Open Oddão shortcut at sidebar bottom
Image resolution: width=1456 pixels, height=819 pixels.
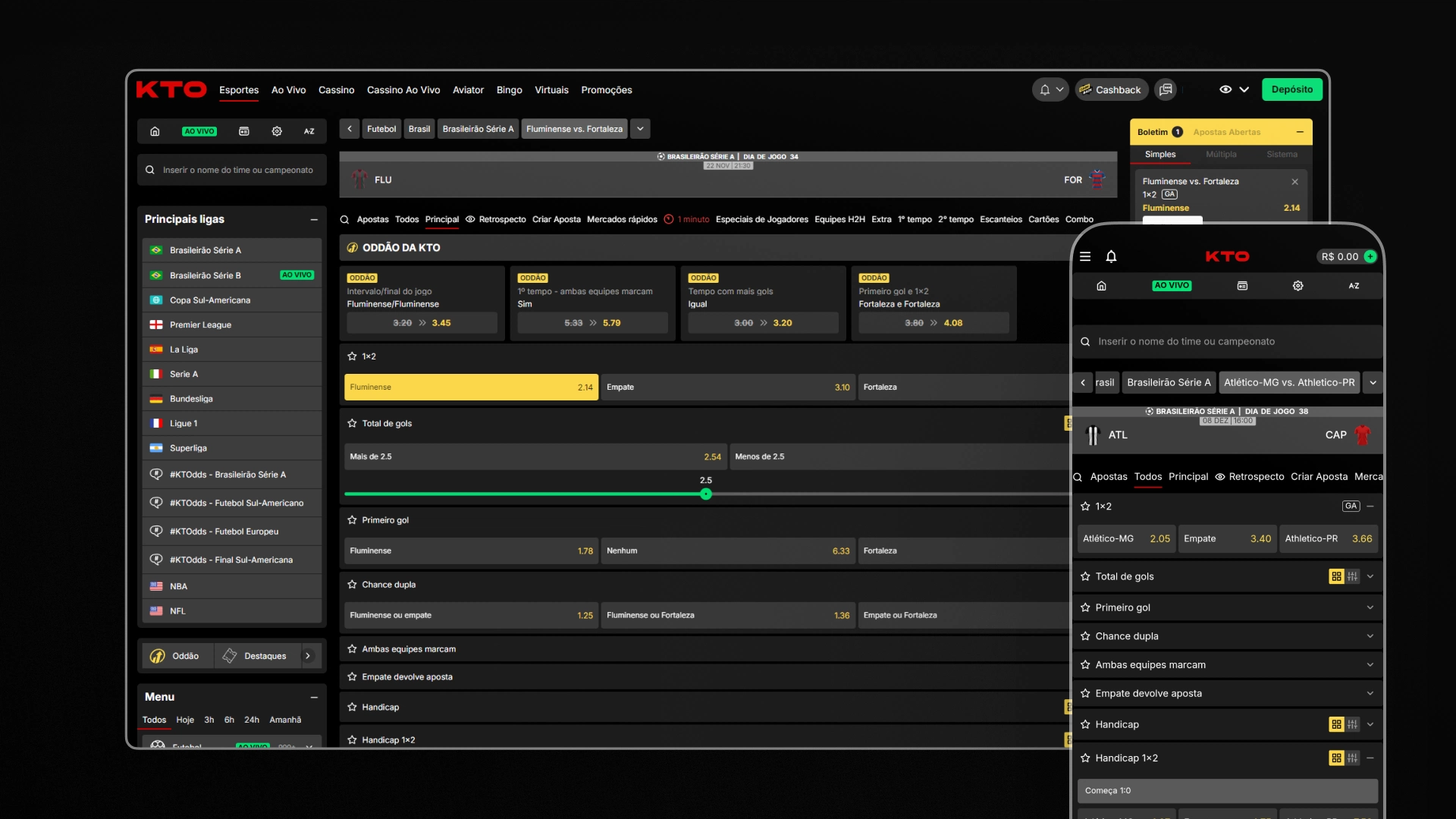click(177, 656)
